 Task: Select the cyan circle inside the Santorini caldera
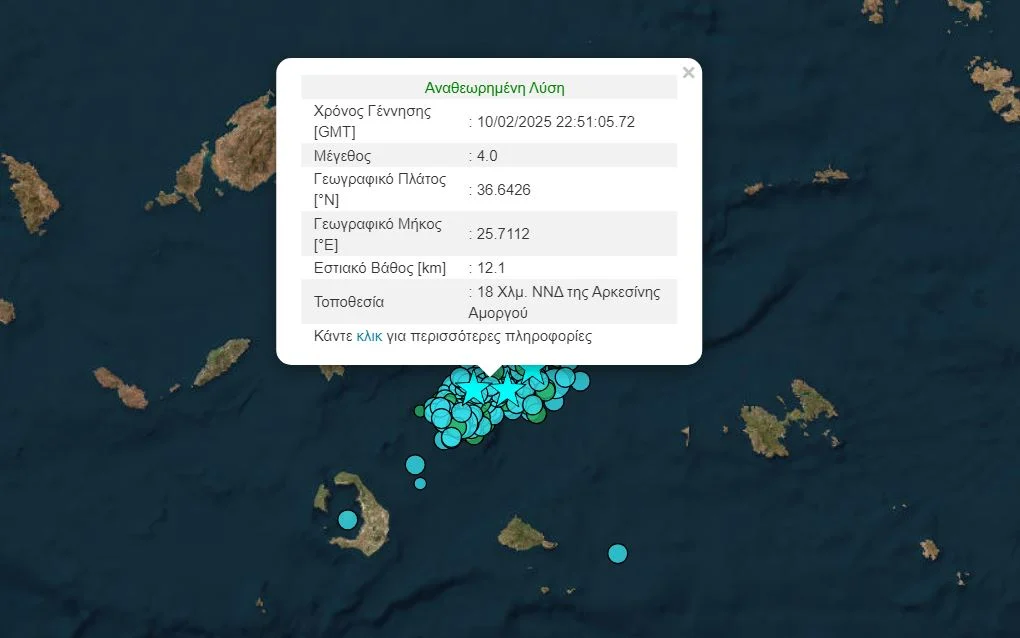click(347, 520)
